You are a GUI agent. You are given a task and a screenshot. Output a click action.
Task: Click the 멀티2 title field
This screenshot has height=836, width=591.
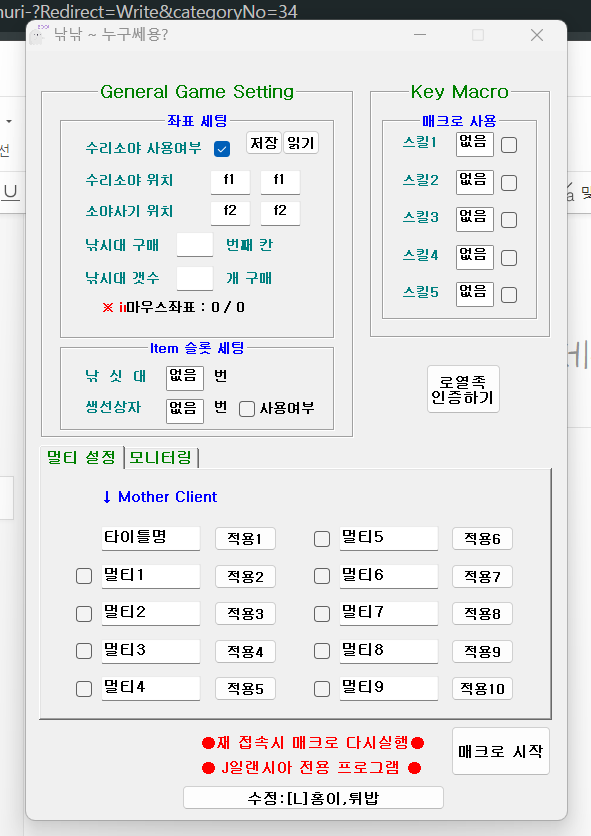tap(151, 614)
